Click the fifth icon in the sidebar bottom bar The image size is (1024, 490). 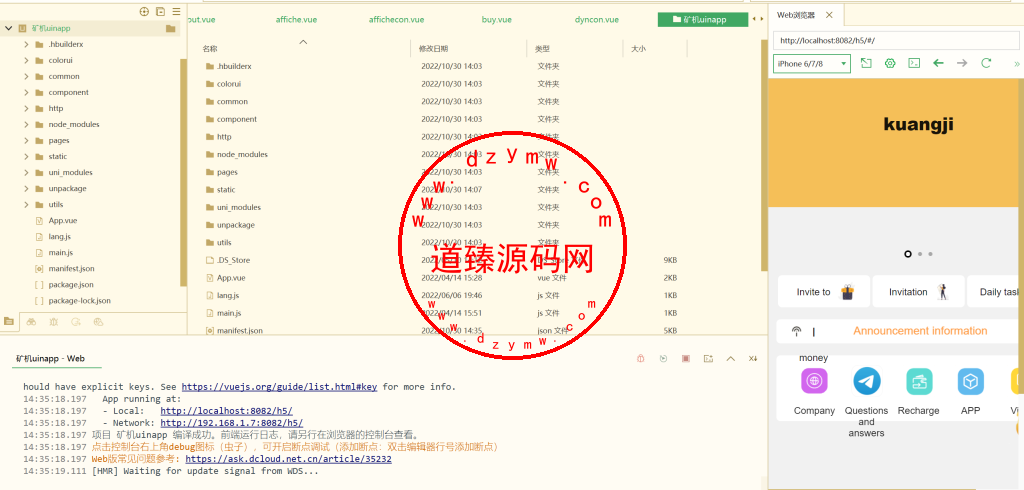[99, 321]
